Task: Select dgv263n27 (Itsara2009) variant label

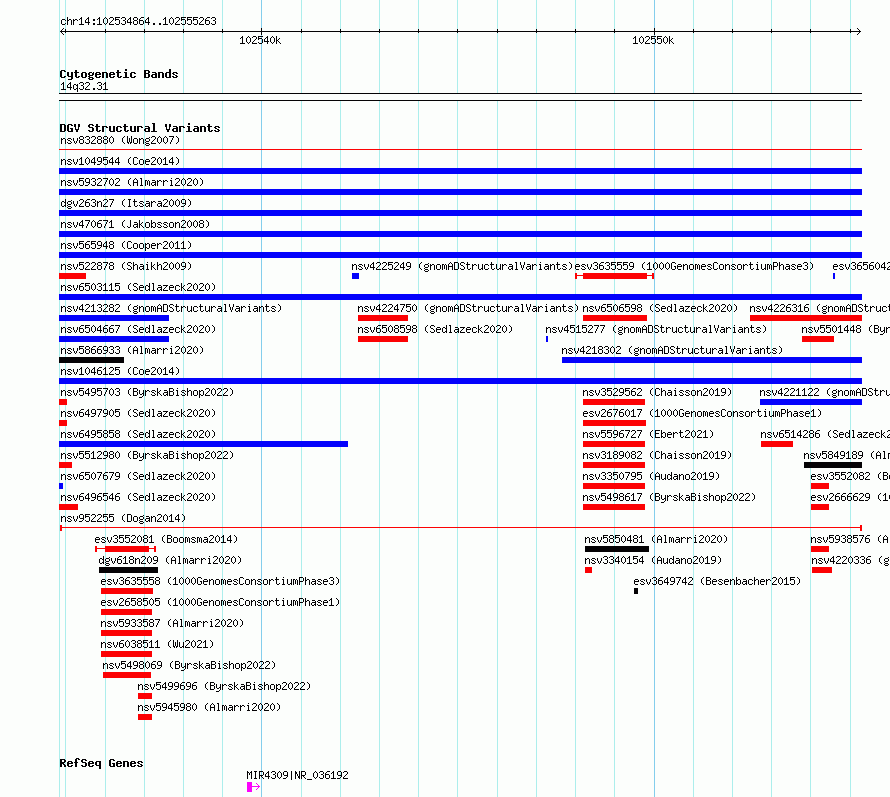Action: pos(126,203)
